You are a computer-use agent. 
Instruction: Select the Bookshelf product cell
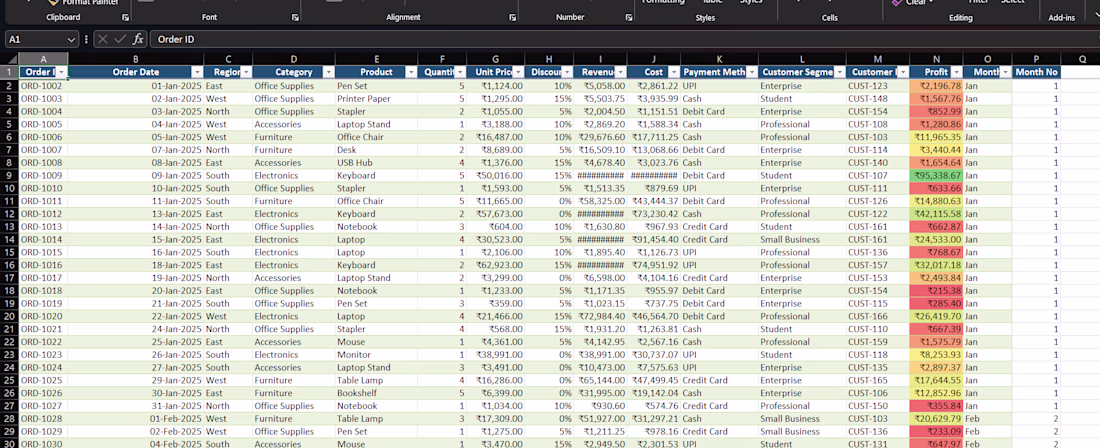pyautogui.click(x=377, y=393)
